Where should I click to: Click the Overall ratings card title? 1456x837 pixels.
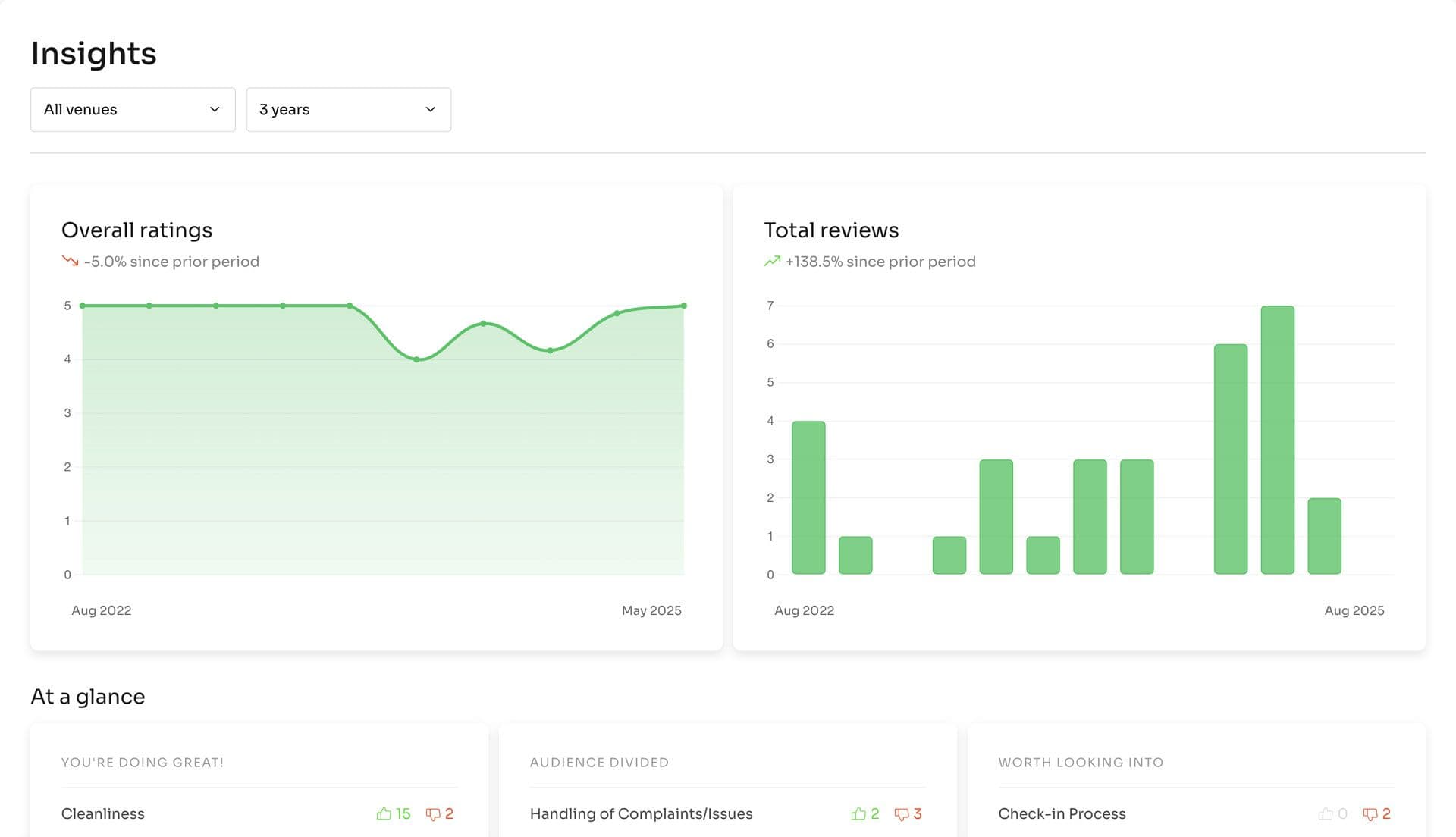point(136,230)
